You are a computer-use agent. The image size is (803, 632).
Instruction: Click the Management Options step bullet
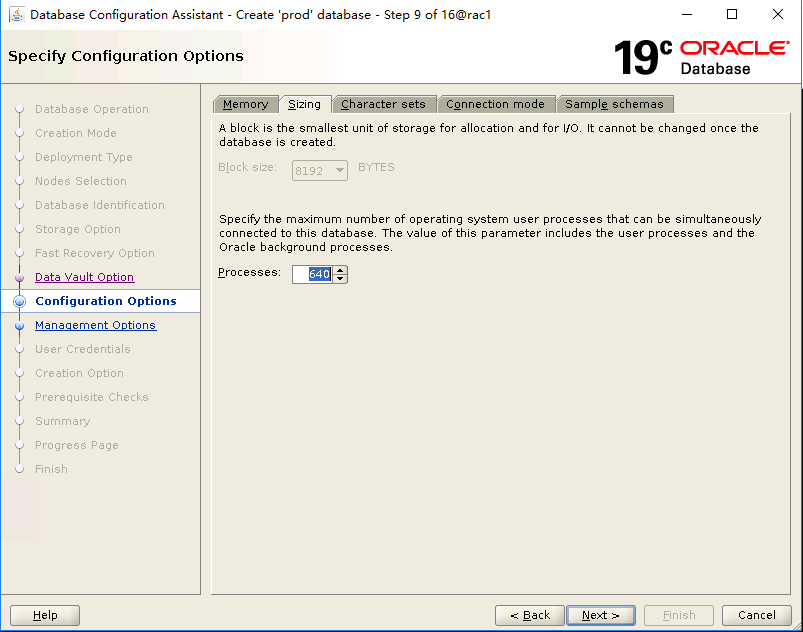click(19, 325)
